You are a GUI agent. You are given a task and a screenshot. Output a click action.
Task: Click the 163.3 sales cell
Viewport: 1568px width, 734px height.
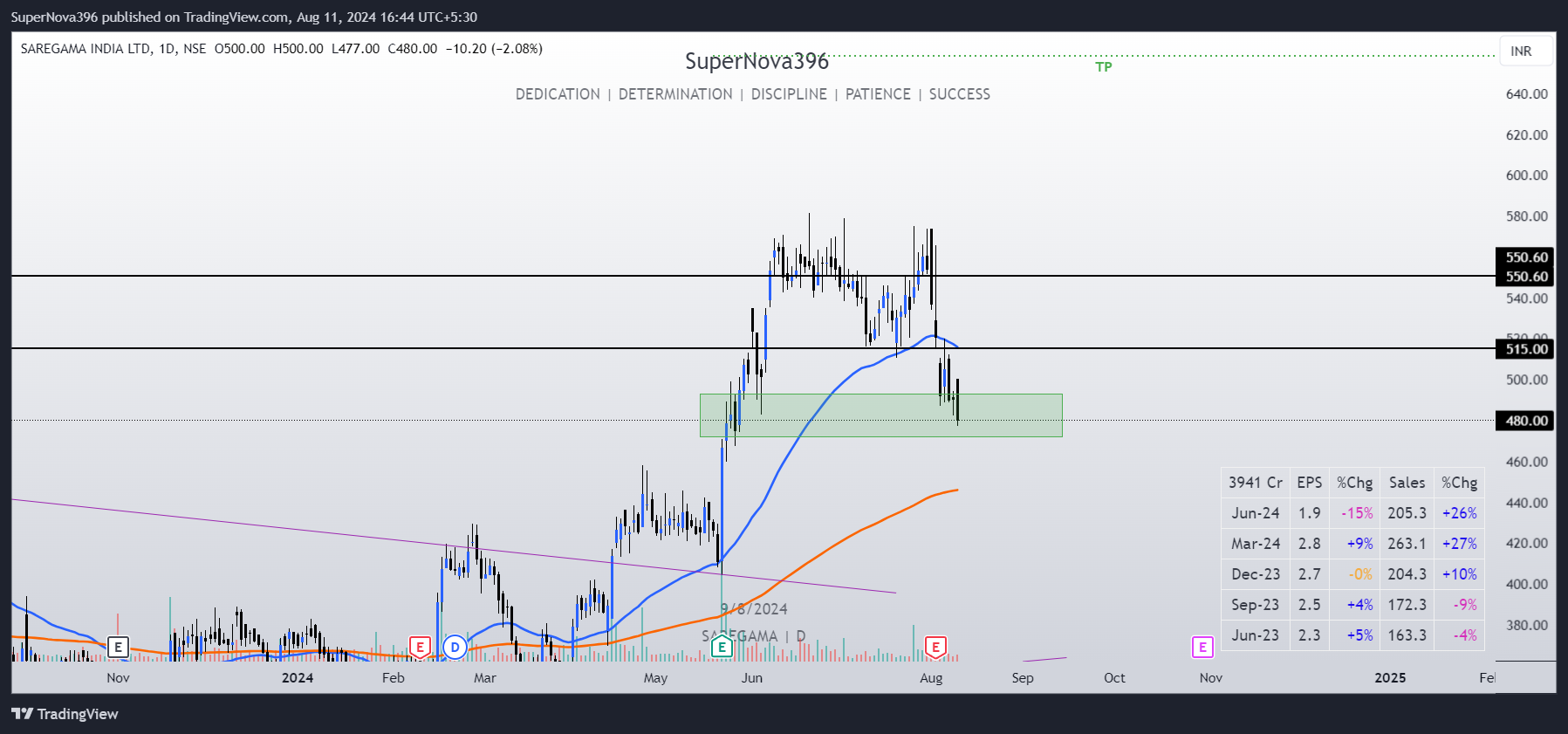click(1407, 635)
